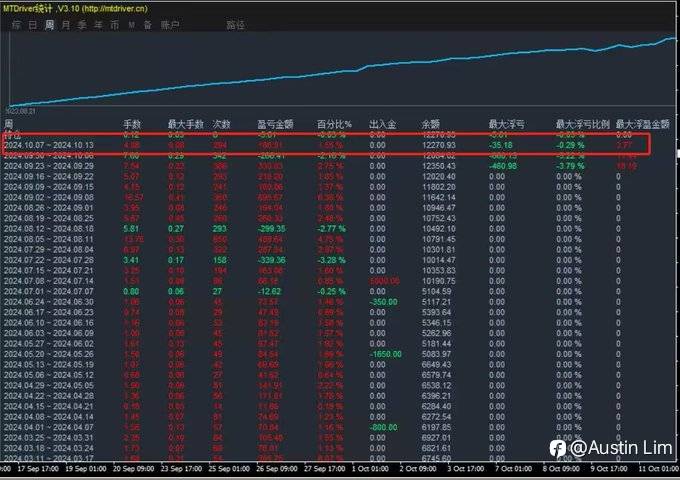Click the 次数 column header
The image size is (680, 480).
pos(221,124)
